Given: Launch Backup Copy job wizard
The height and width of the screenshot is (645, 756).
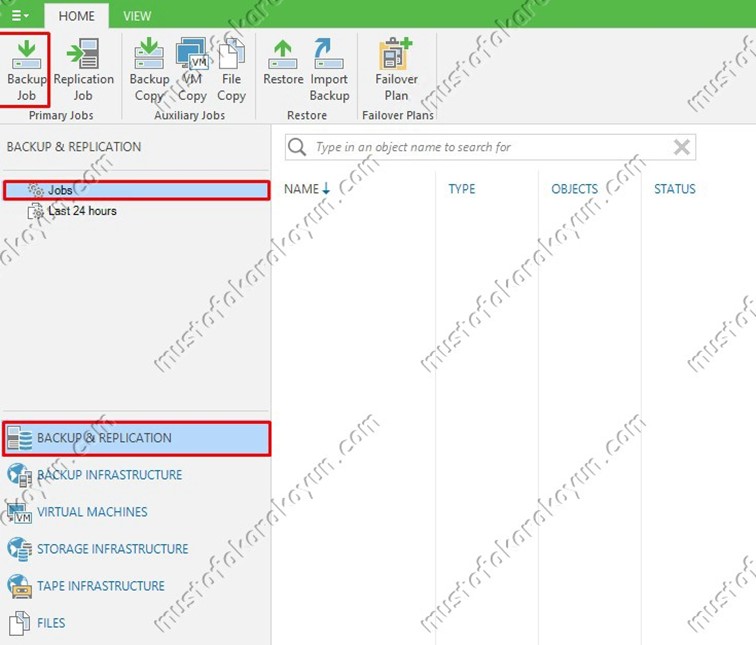Looking at the screenshot, I should tap(149, 70).
